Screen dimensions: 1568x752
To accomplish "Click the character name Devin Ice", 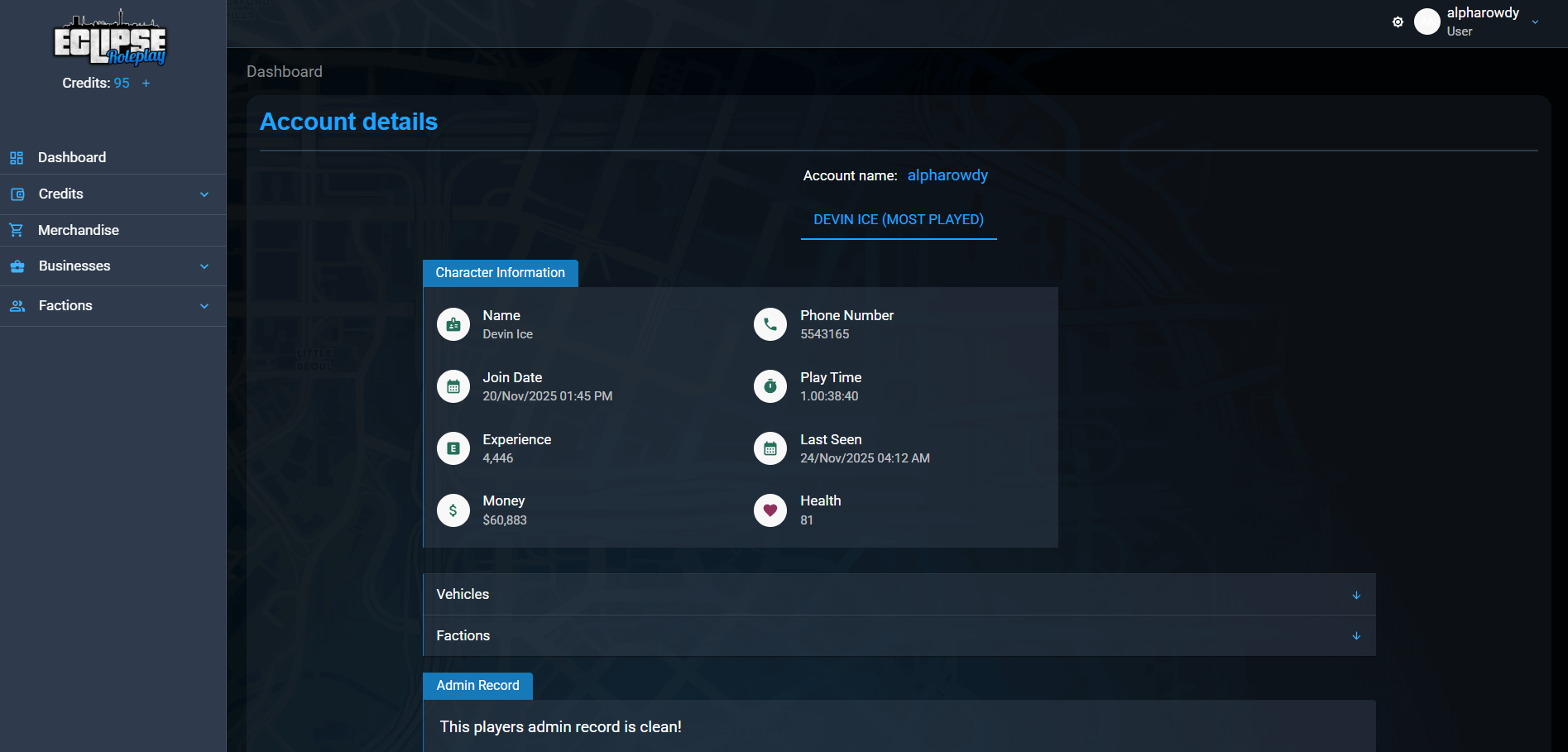I will click(x=508, y=334).
